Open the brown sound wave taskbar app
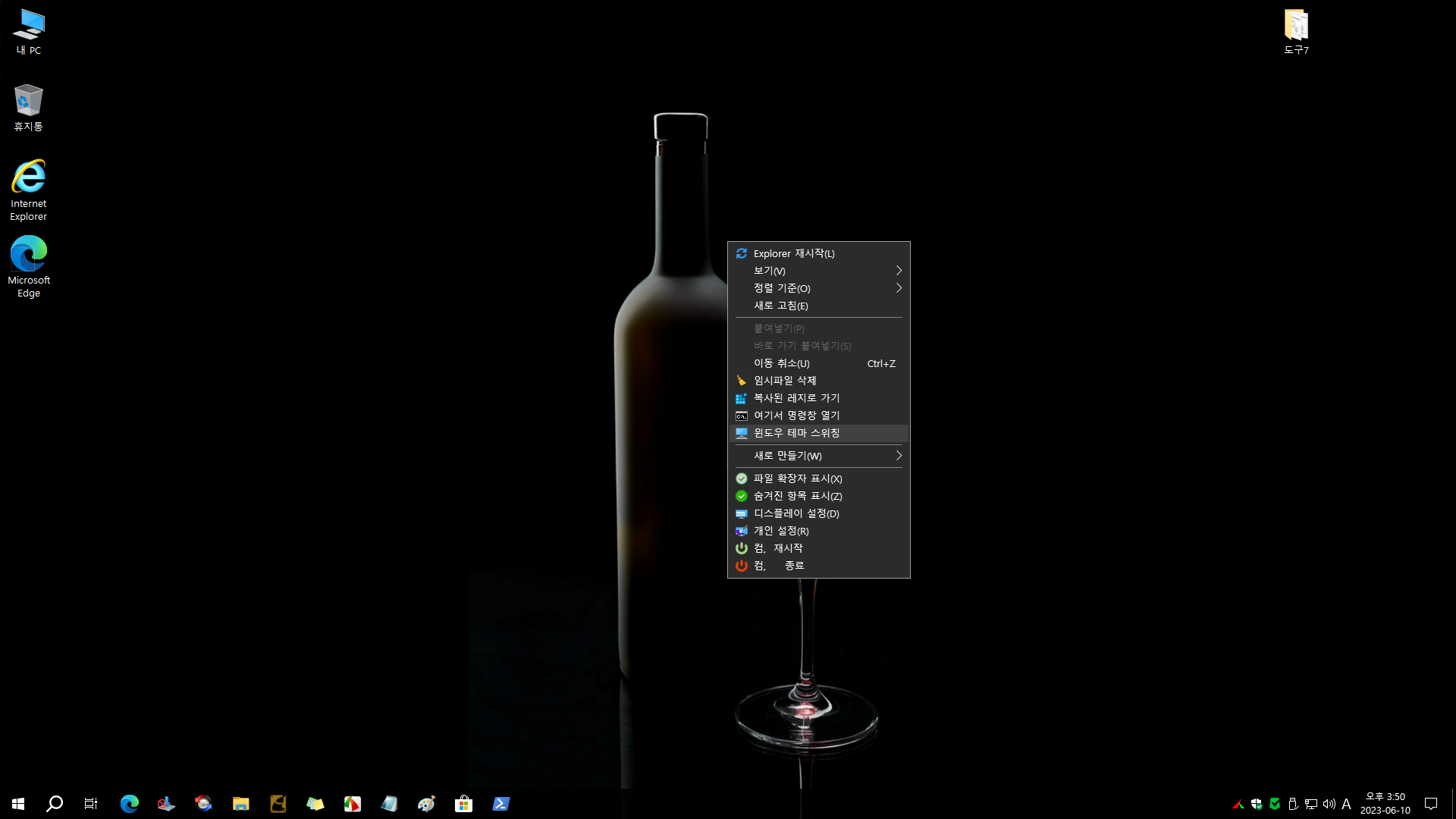Viewport: 1456px width, 819px height. pos(278,804)
